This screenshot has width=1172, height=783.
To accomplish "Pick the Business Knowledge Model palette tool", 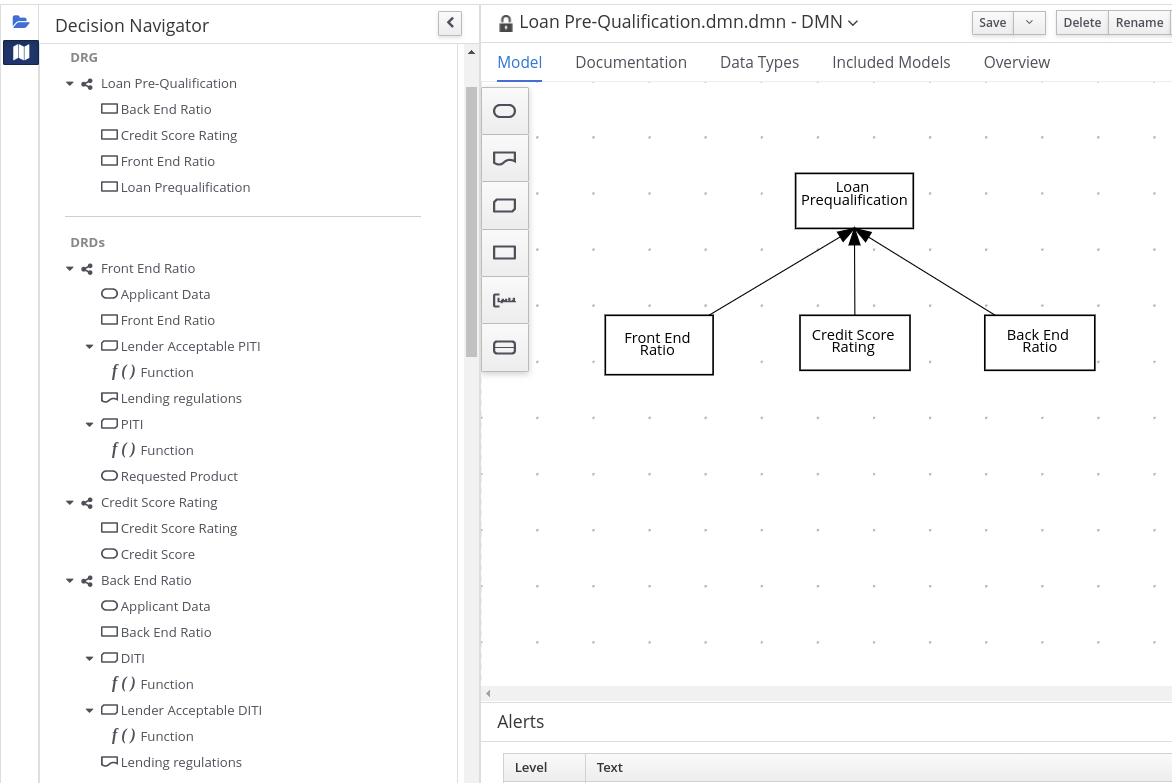I will coord(505,206).
